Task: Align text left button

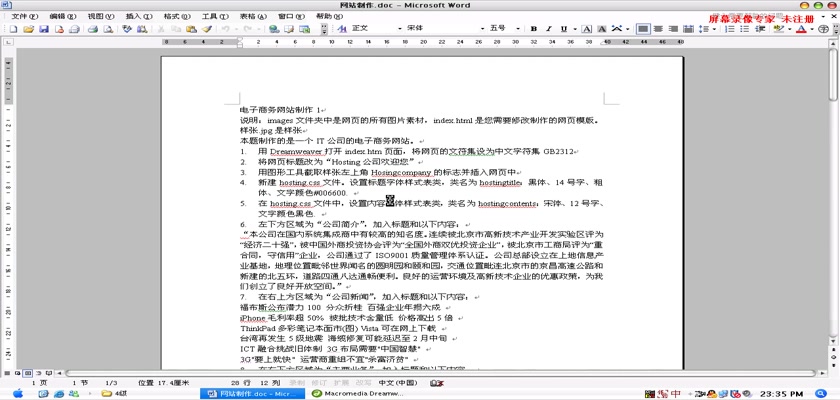Action: click(x=643, y=28)
